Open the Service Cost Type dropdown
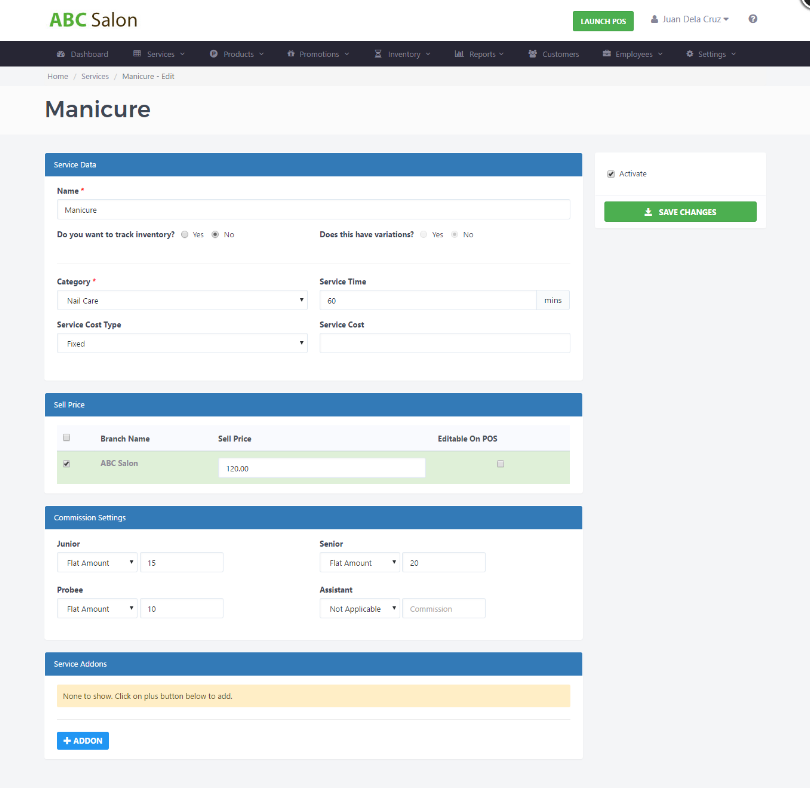This screenshot has height=788, width=810. (182, 343)
